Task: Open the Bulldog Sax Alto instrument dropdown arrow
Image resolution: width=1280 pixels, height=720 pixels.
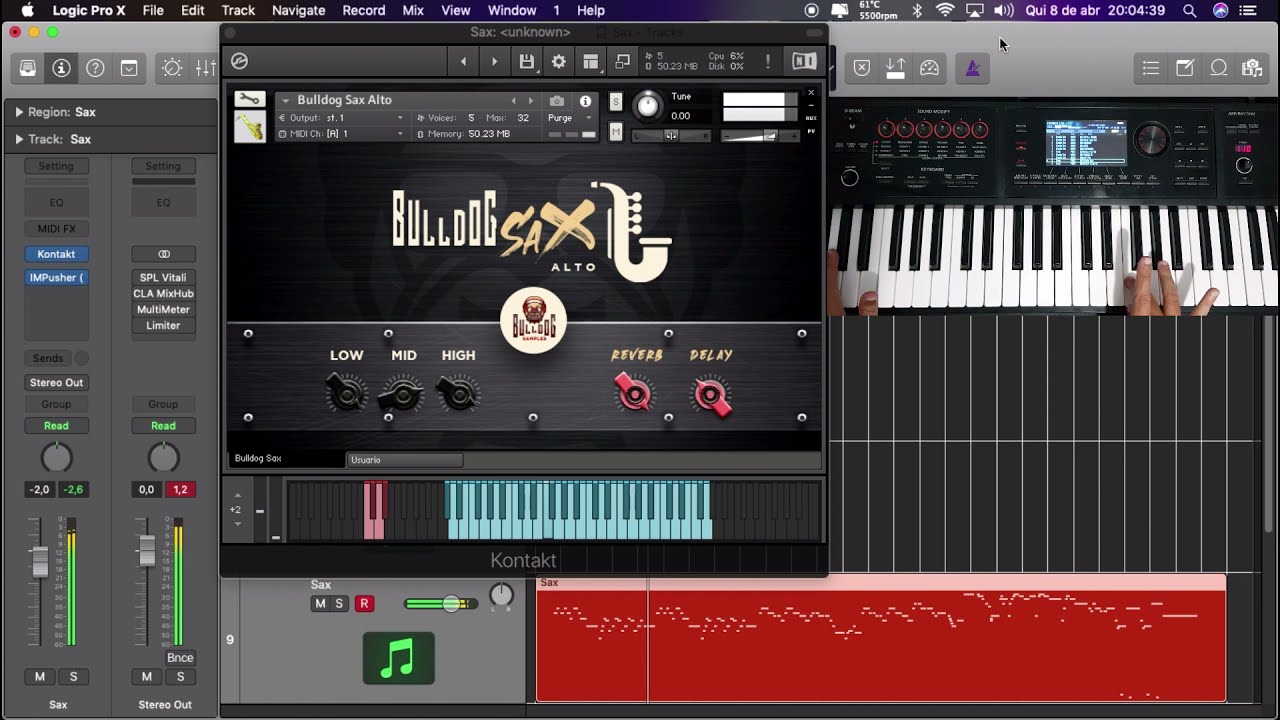Action: click(x=285, y=100)
